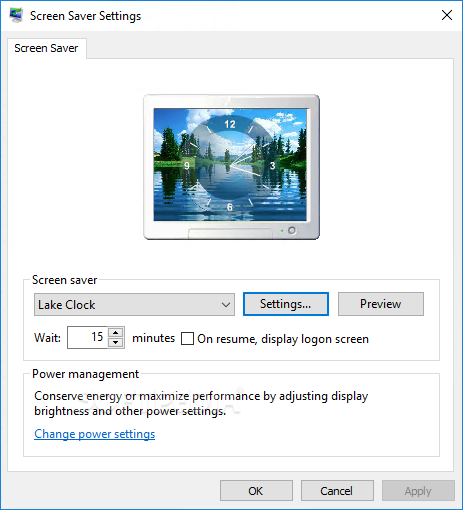
Task: Close the Screen Saver Settings dialog
Action: click(447, 15)
